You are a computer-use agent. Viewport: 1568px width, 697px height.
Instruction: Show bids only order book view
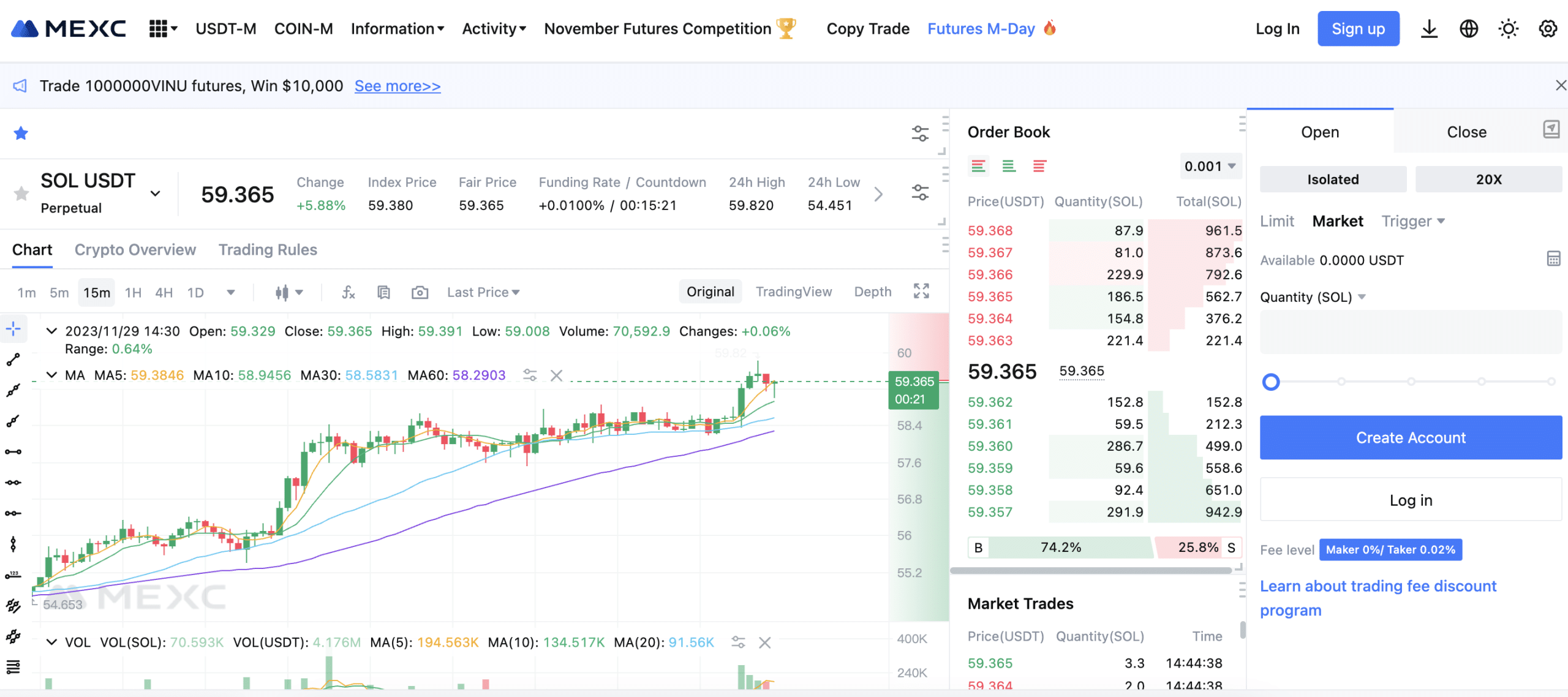(x=1009, y=166)
